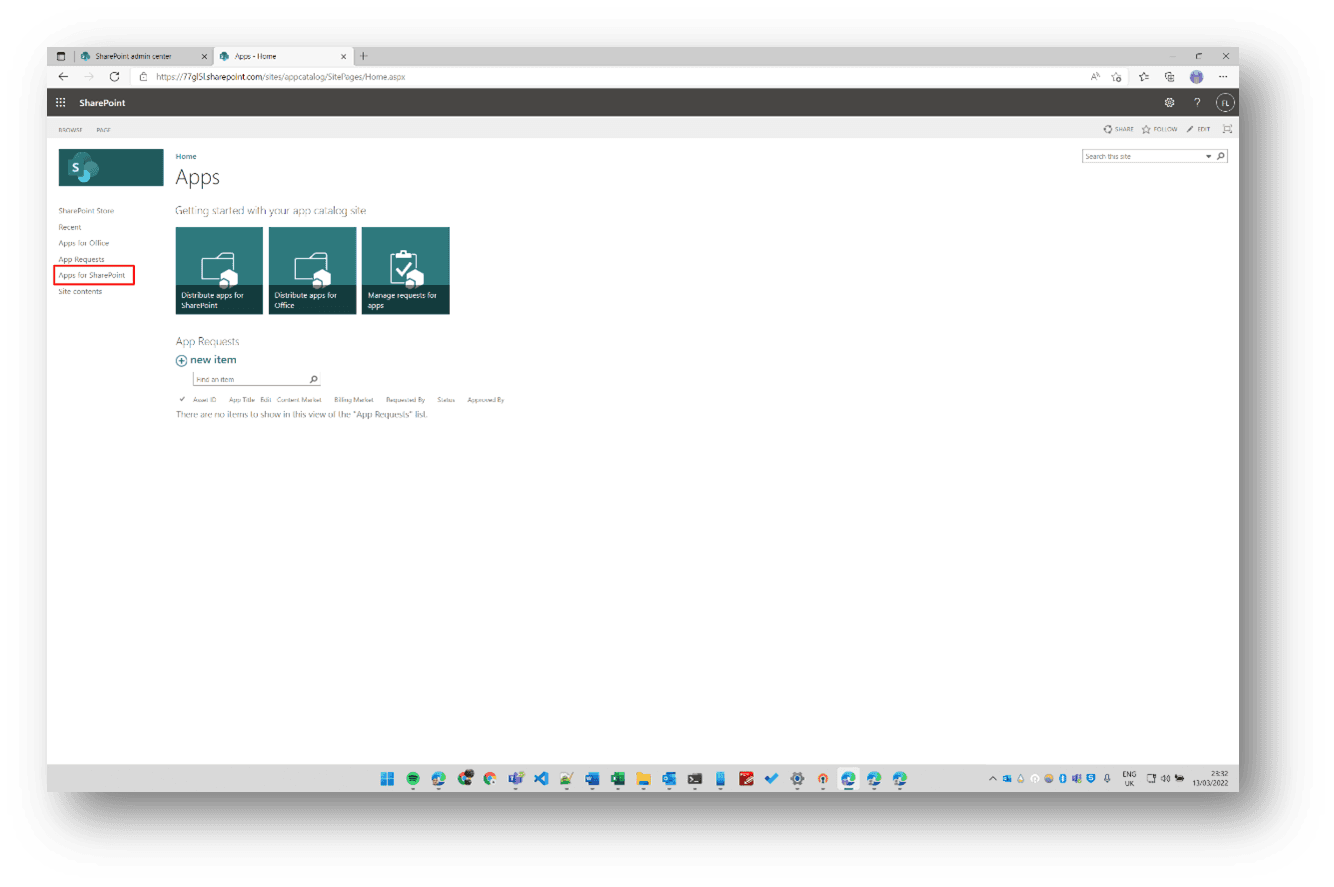Launch Visual Studio Code from taskbar
The image size is (1334, 887).
[541, 779]
